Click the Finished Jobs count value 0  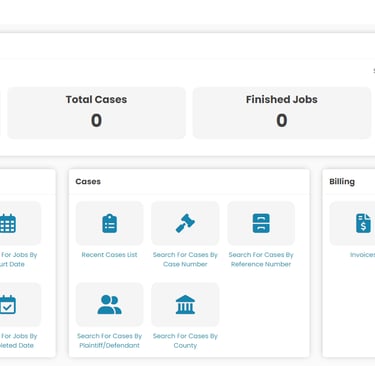[x=282, y=120]
